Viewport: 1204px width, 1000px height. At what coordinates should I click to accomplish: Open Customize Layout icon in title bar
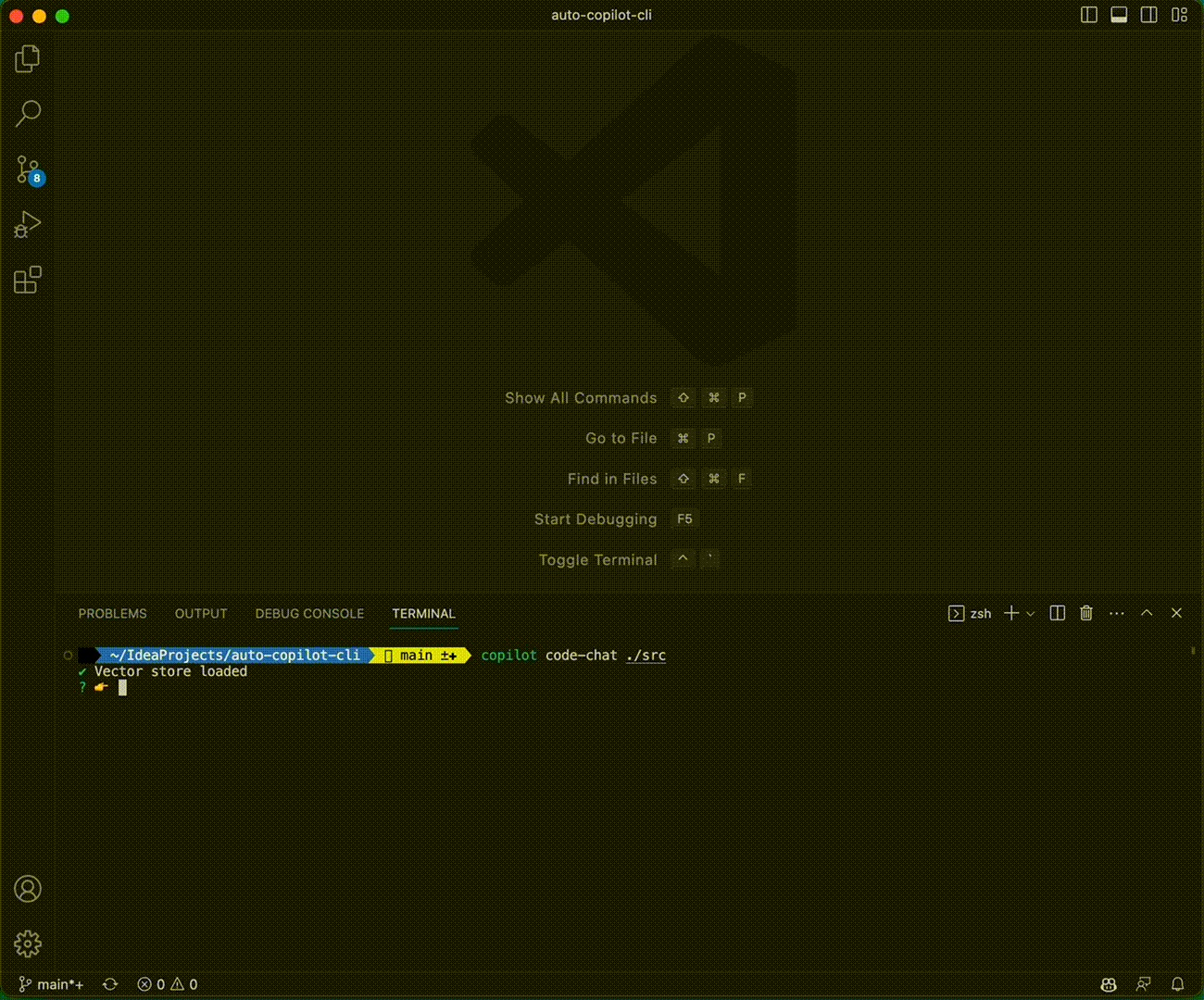tap(1179, 15)
